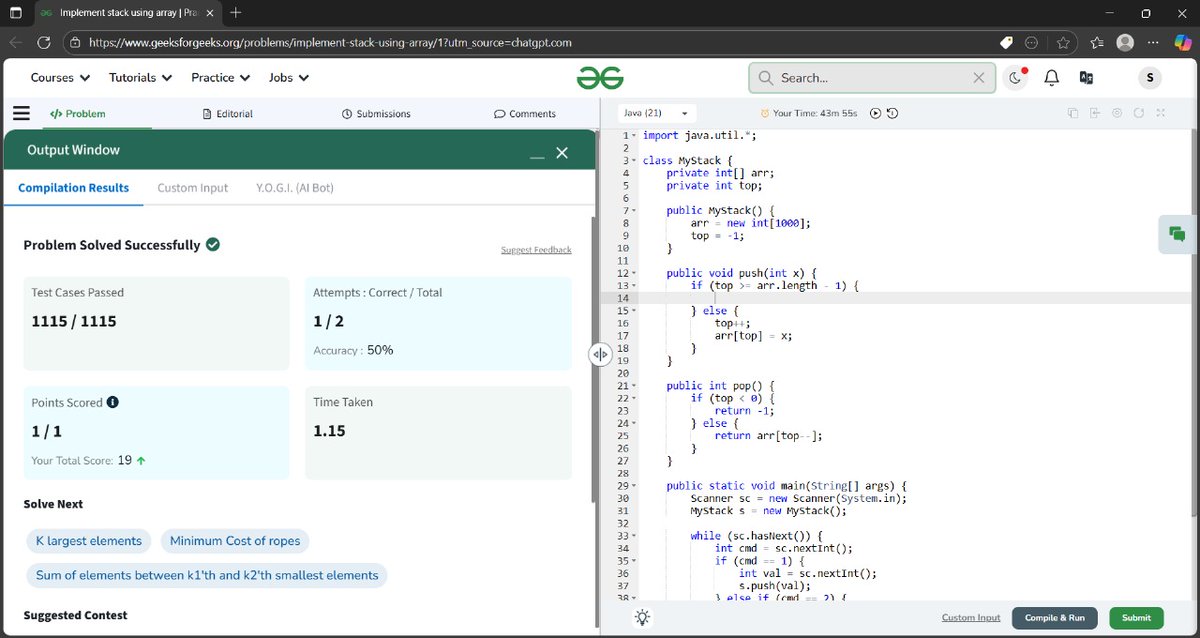The image size is (1200, 638).
Task: Start the timer play button
Action: point(875,113)
